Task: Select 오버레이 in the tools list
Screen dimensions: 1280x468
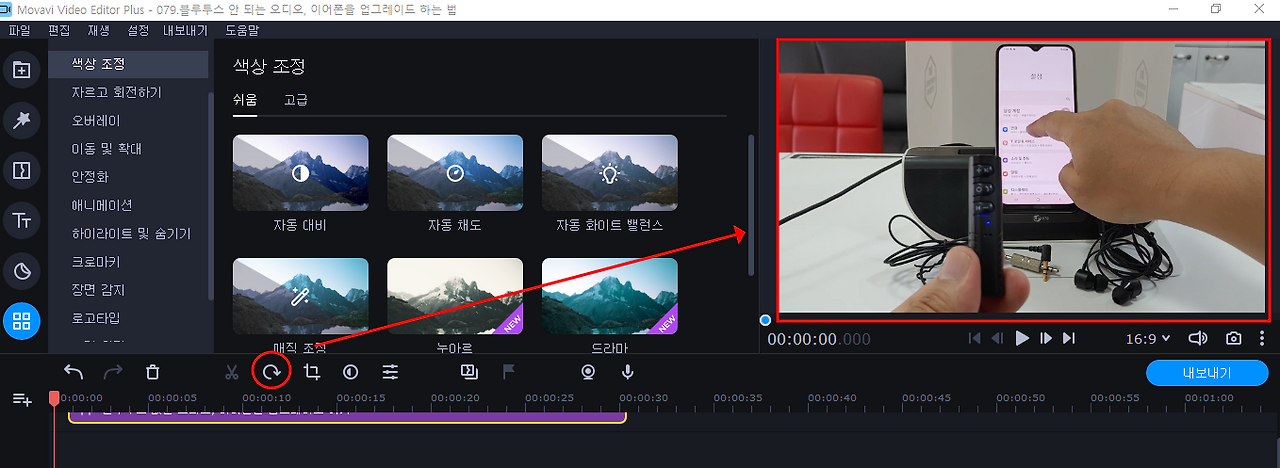Action: 128,120
